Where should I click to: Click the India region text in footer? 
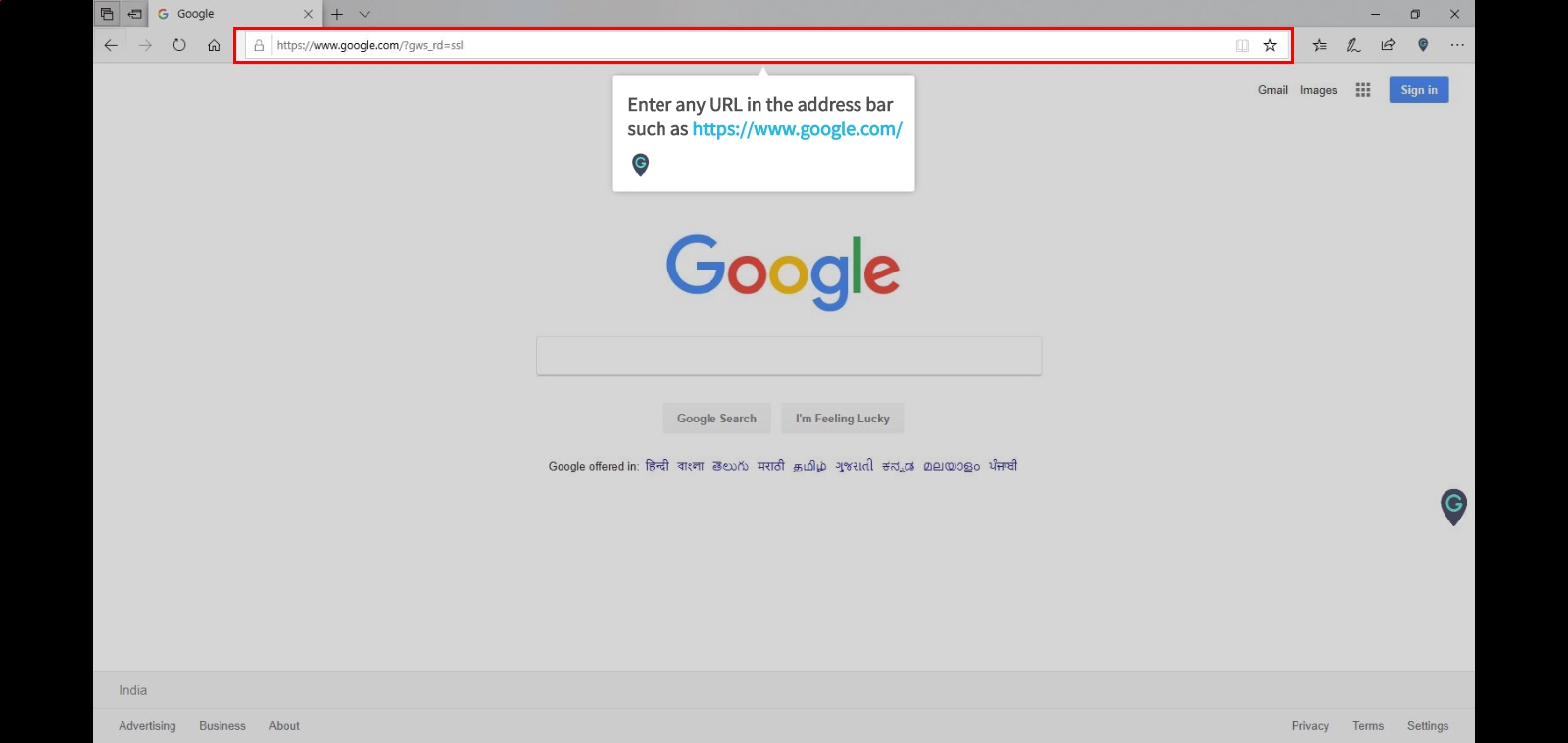pos(133,690)
